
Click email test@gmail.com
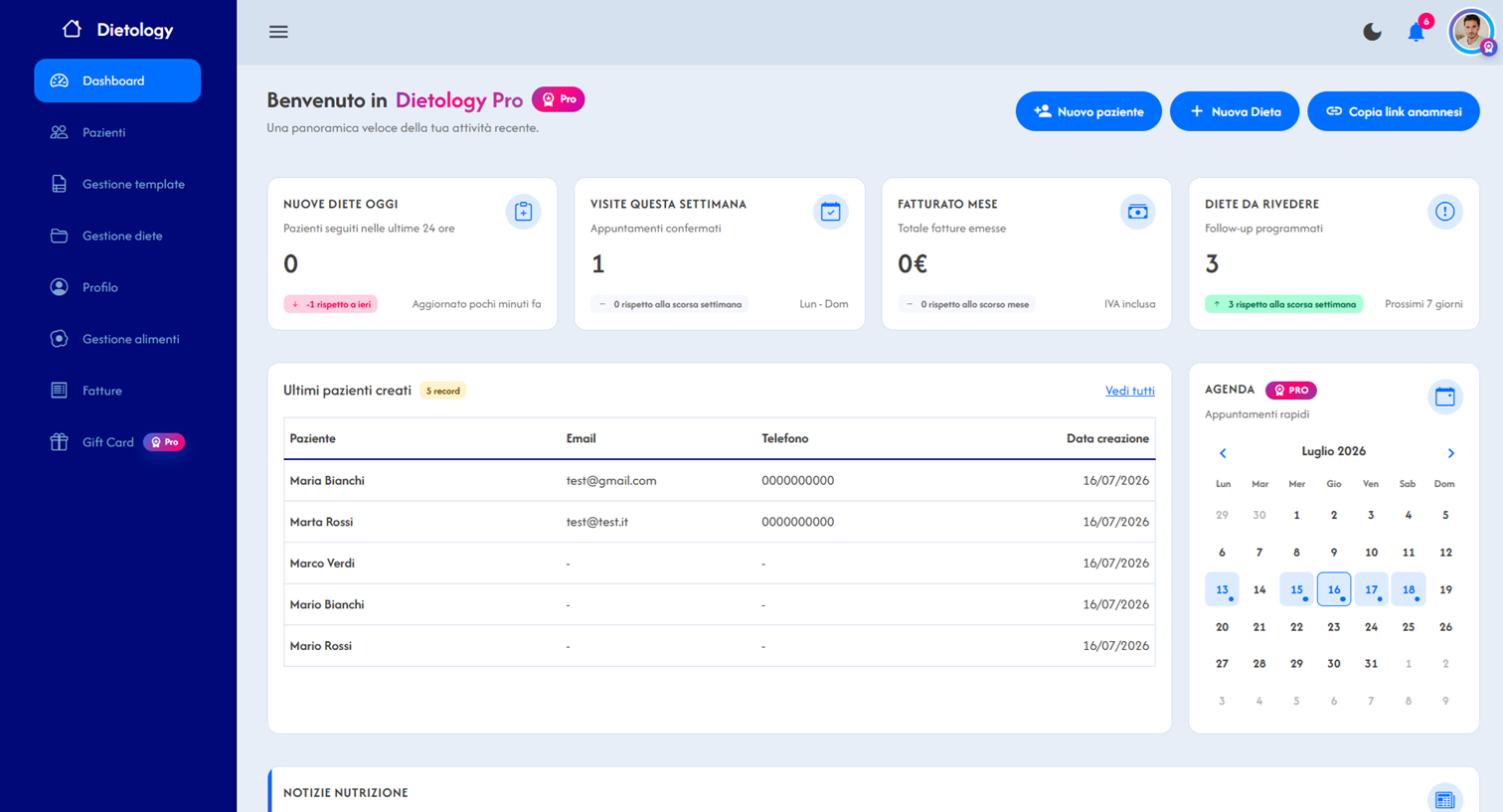click(611, 480)
